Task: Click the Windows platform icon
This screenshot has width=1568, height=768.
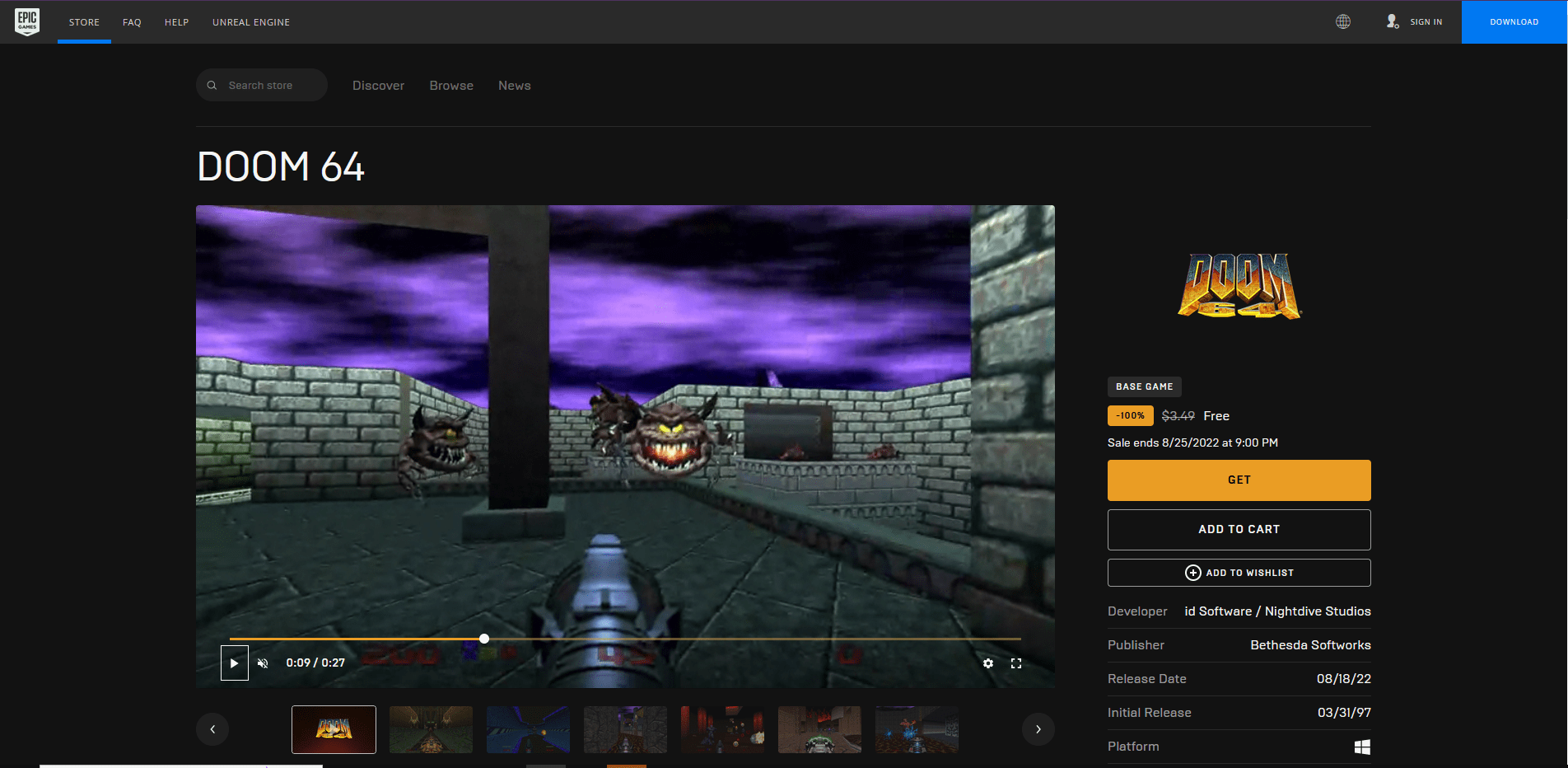Action: point(1362,747)
